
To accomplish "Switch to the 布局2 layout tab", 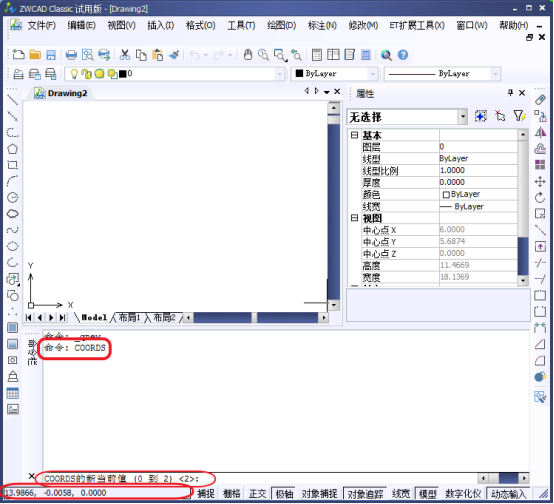I will point(164,317).
